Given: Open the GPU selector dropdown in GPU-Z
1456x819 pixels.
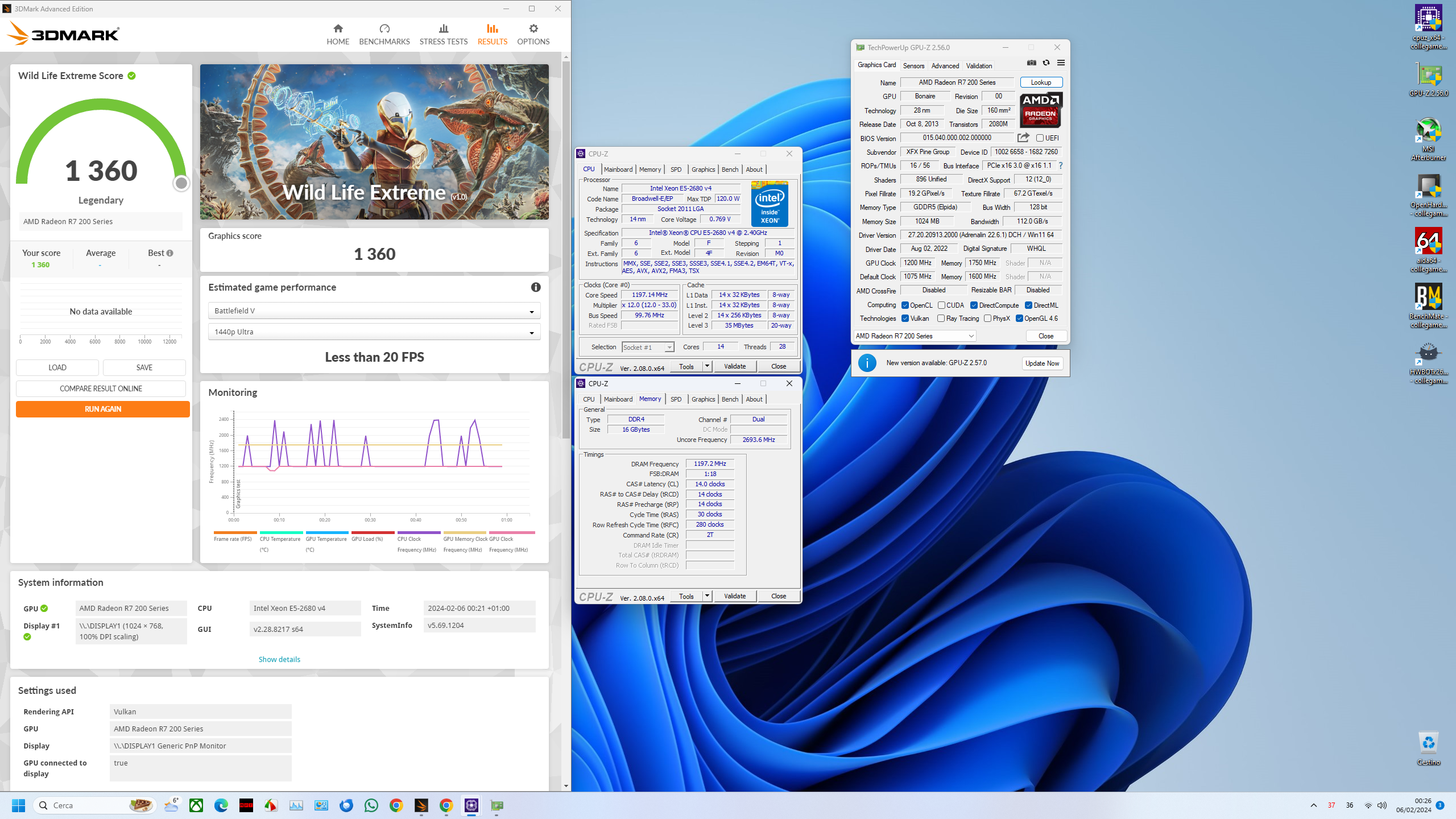Looking at the screenshot, I should (x=915, y=336).
